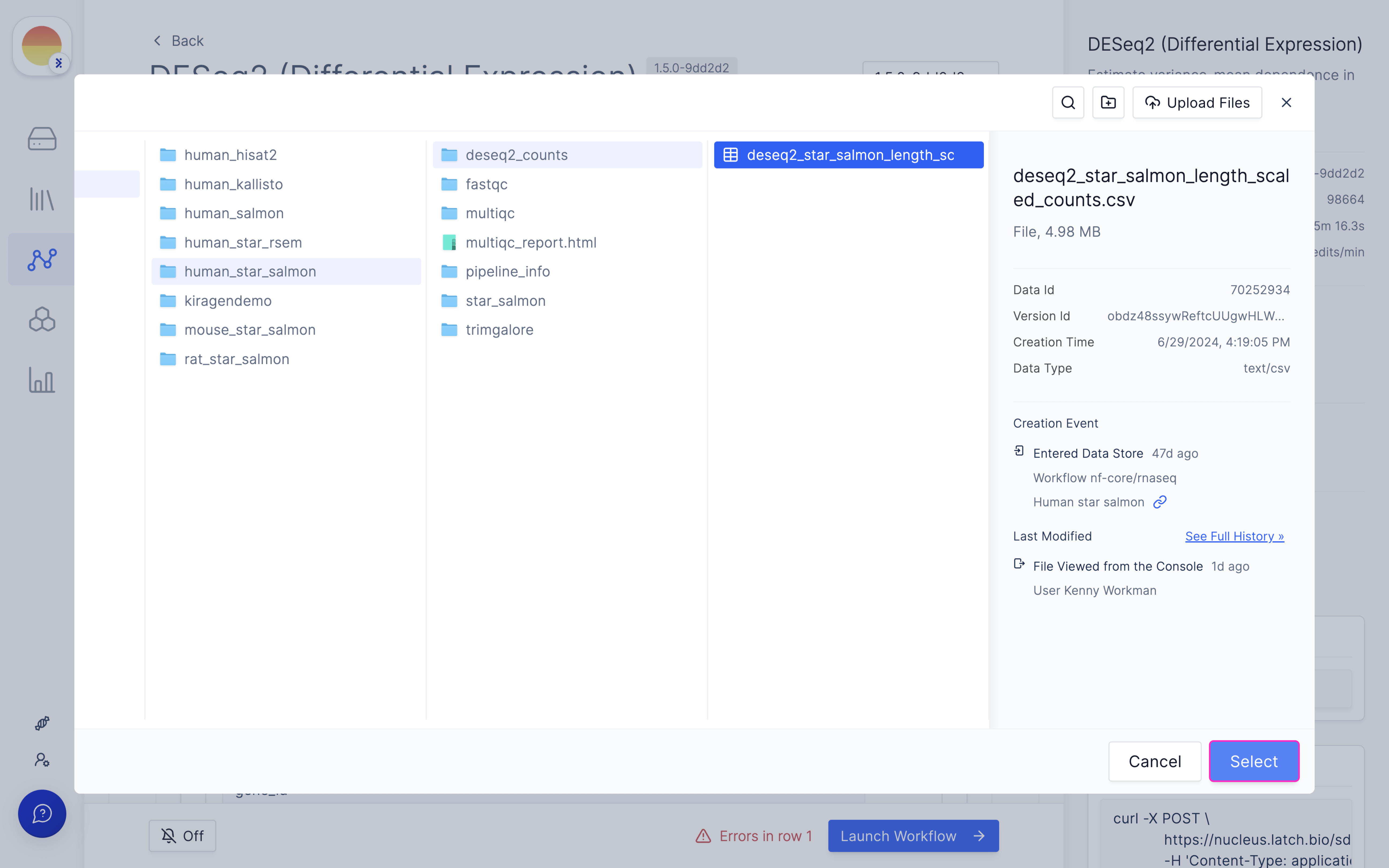1389x868 pixels.
Task: Click the See Full History link
Action: click(x=1234, y=536)
